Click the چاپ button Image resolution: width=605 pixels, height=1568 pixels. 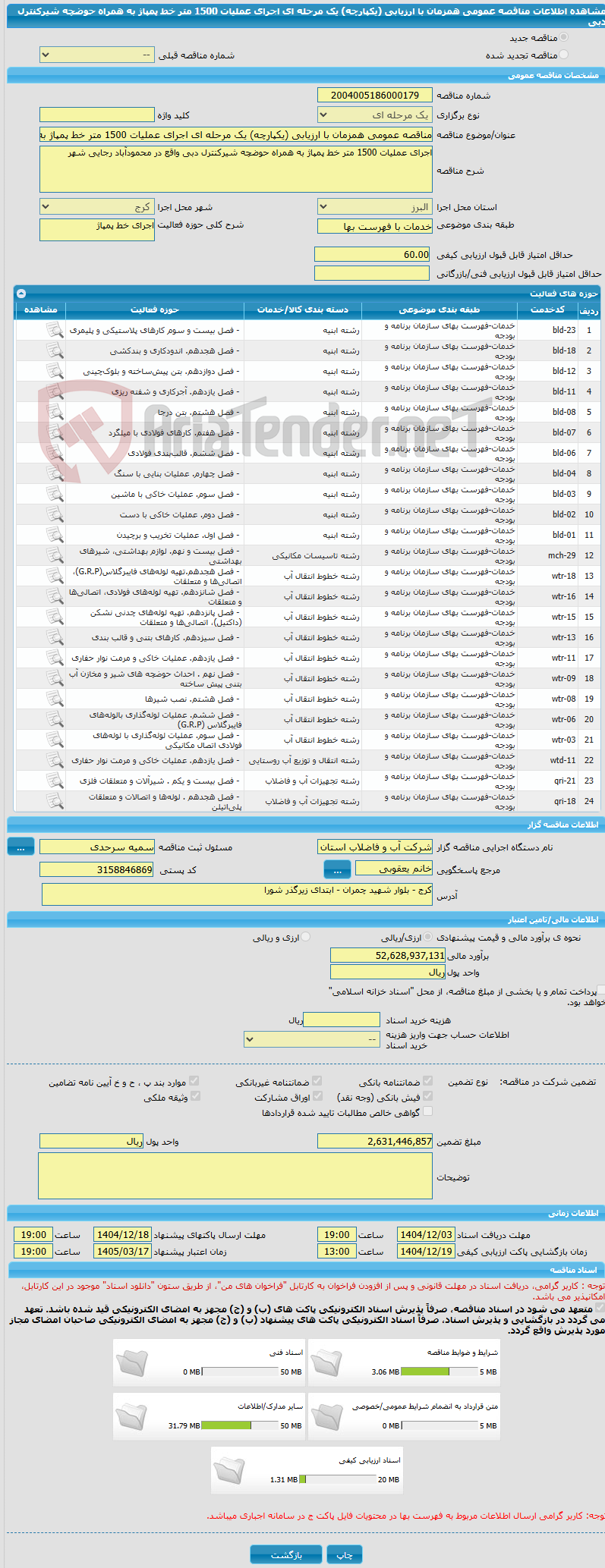[345, 1554]
